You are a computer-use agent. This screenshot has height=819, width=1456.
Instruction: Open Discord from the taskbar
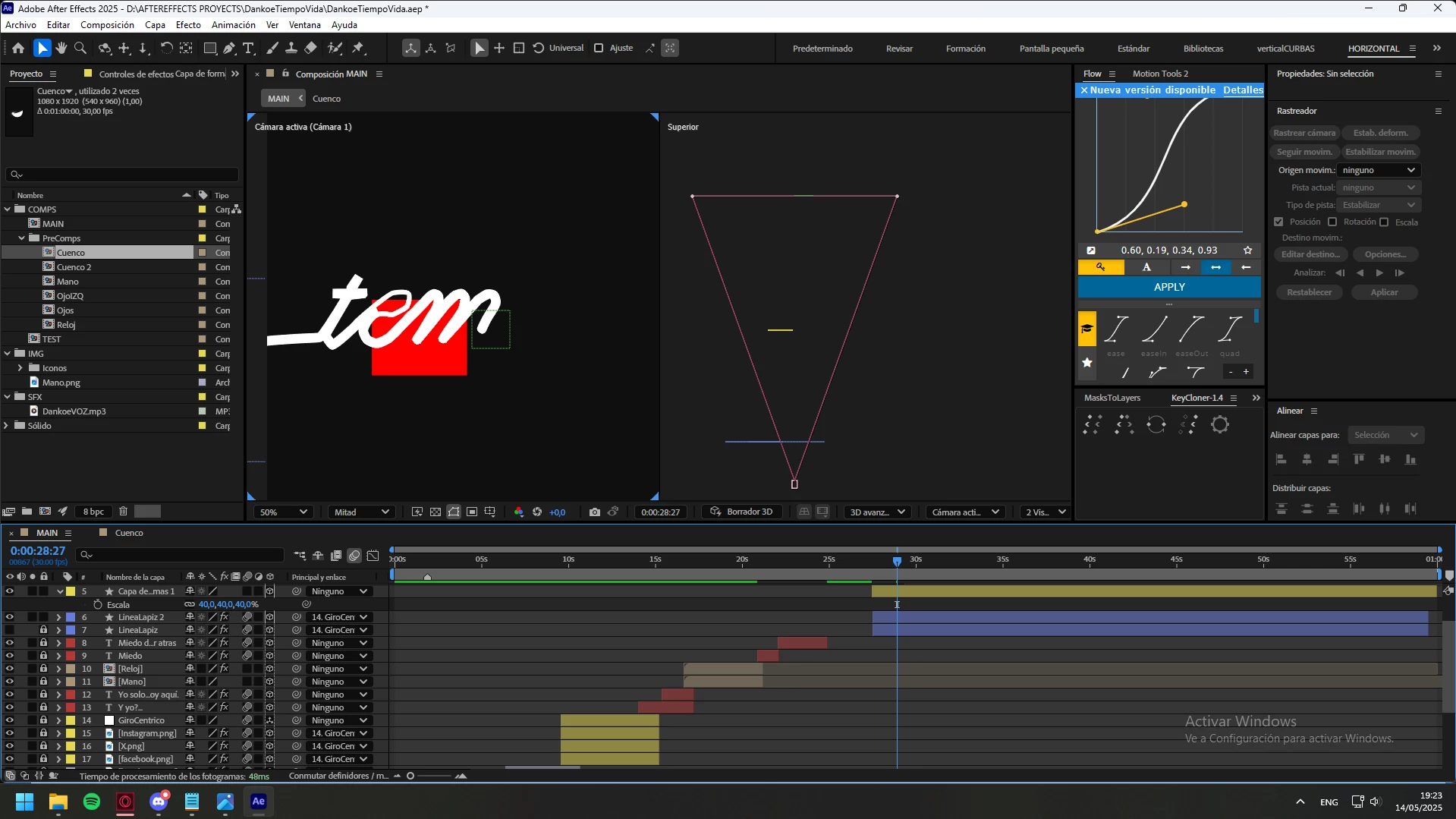[x=159, y=802]
